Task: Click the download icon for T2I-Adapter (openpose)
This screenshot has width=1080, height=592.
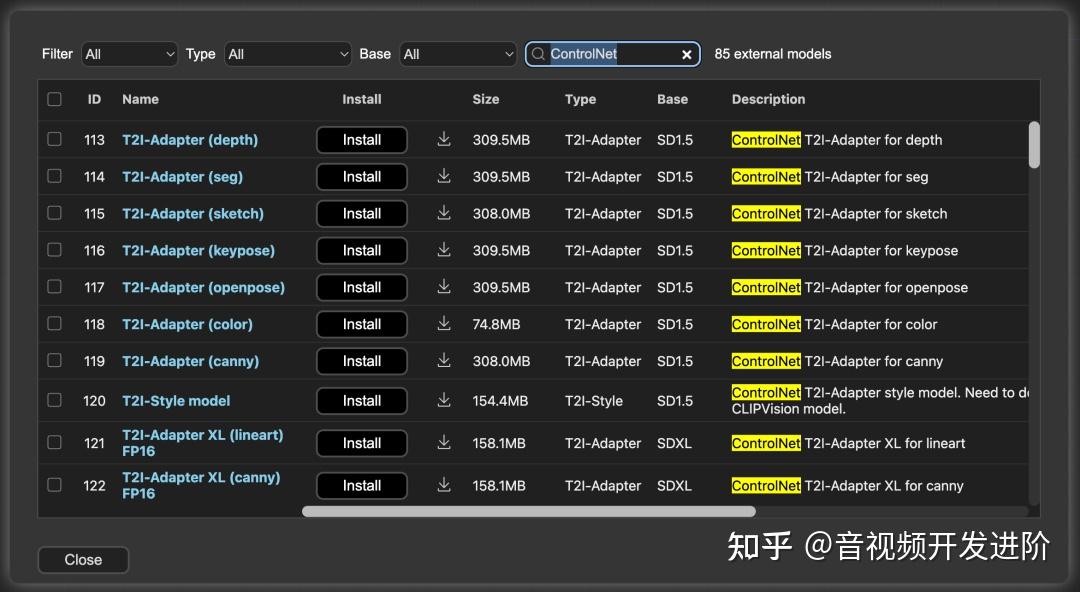Action: [x=443, y=287]
